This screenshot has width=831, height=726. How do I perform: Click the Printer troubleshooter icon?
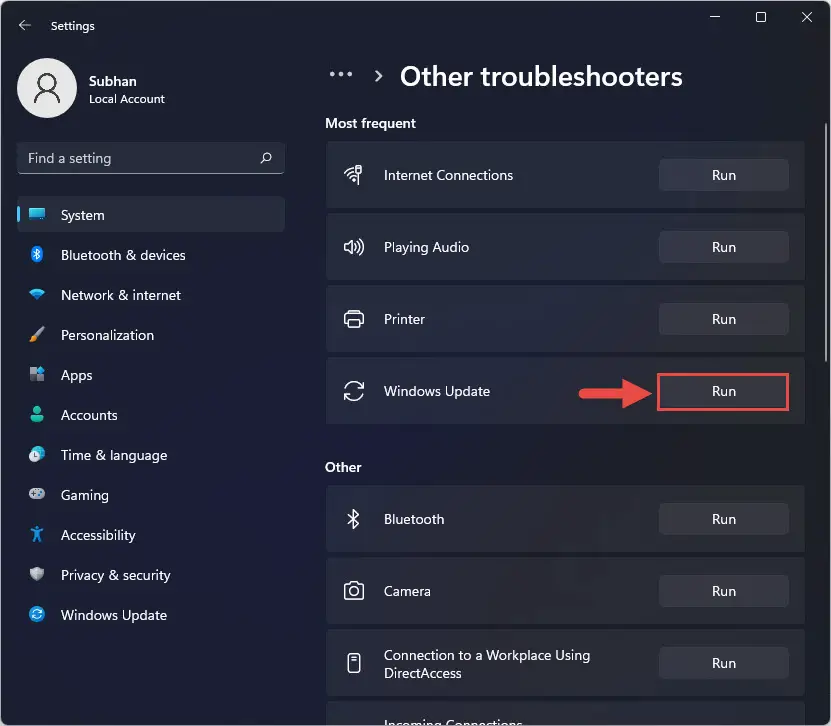pos(353,319)
